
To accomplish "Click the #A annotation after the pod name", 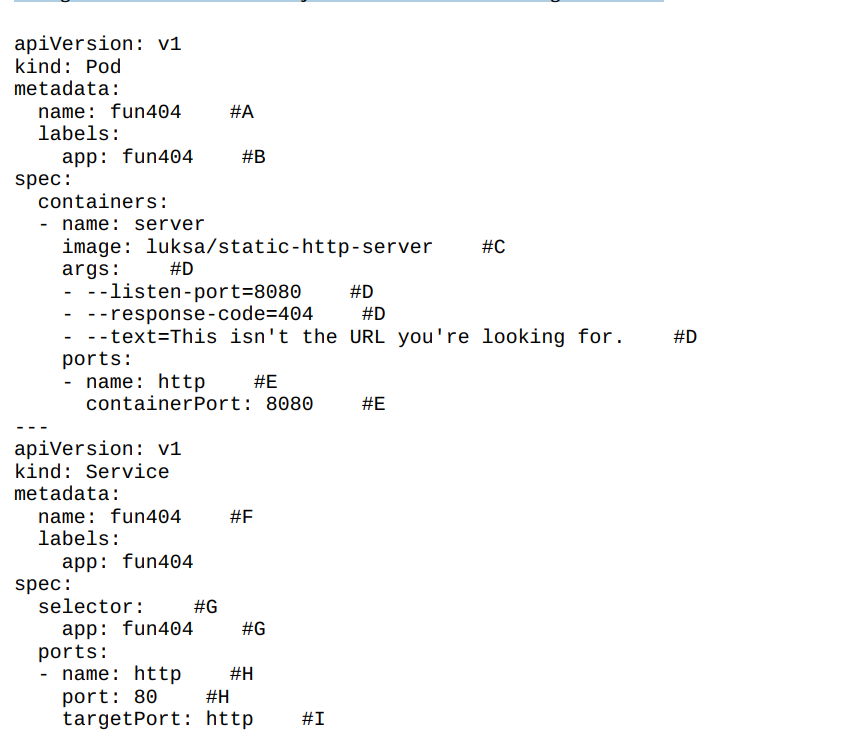I will 241,112.
